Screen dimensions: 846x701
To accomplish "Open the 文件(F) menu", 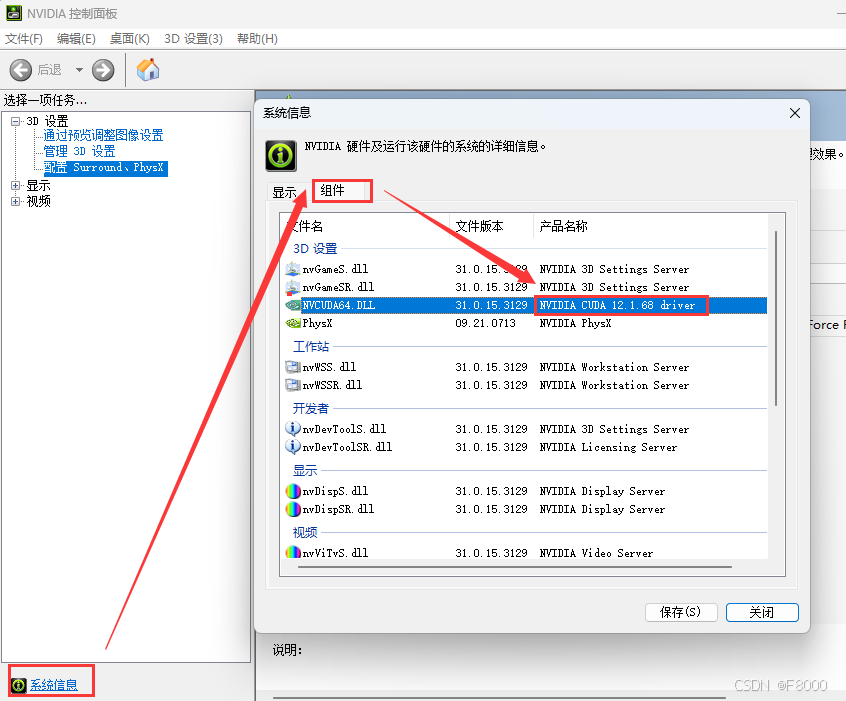I will click(x=24, y=39).
